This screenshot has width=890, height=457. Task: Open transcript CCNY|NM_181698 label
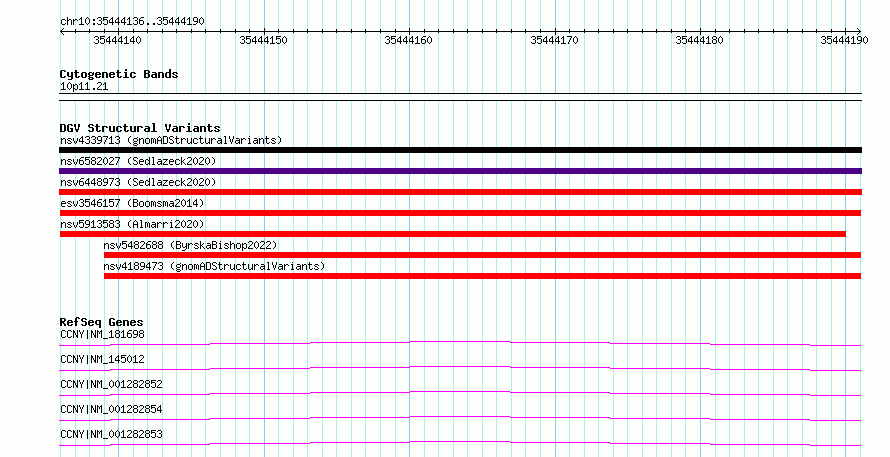pos(102,334)
